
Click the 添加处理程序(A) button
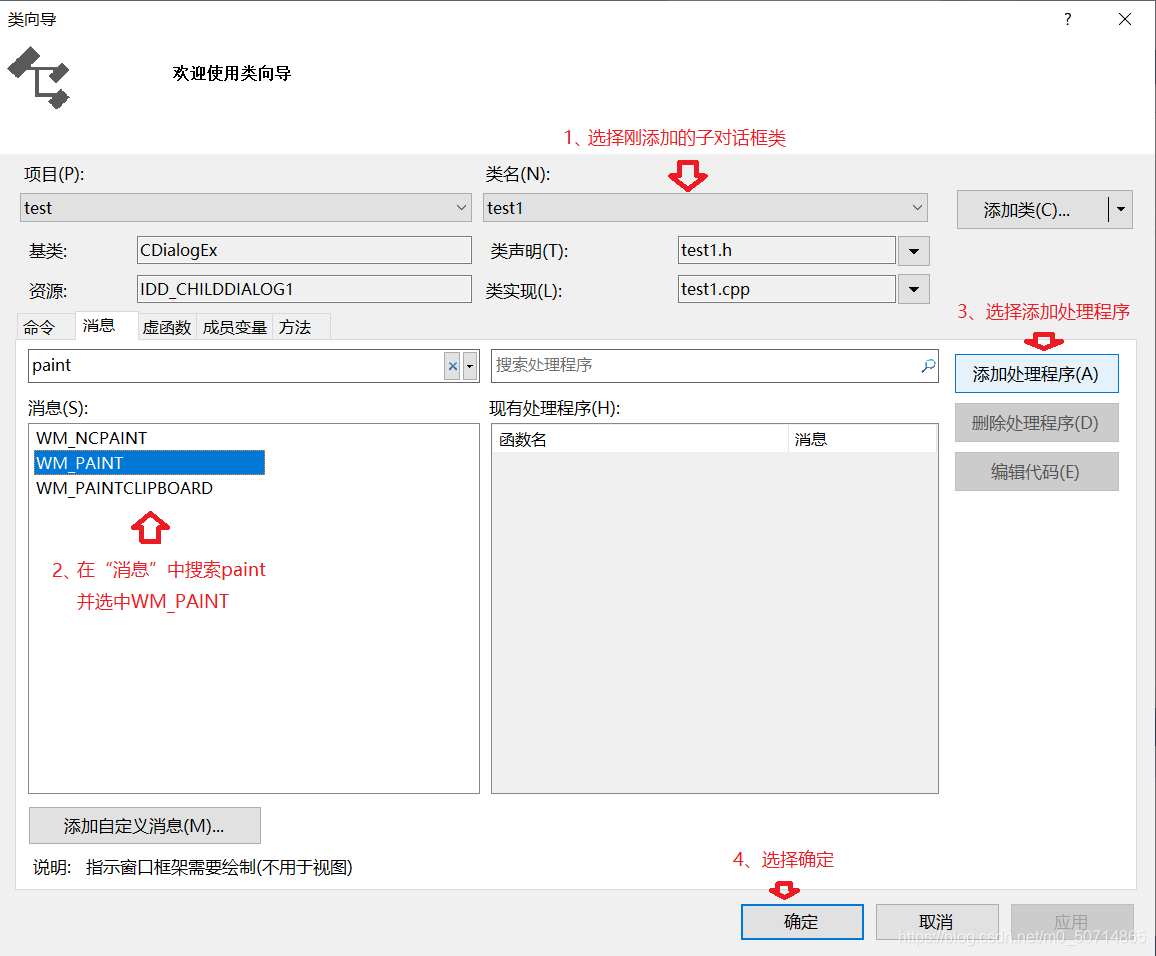[x=1036, y=373]
